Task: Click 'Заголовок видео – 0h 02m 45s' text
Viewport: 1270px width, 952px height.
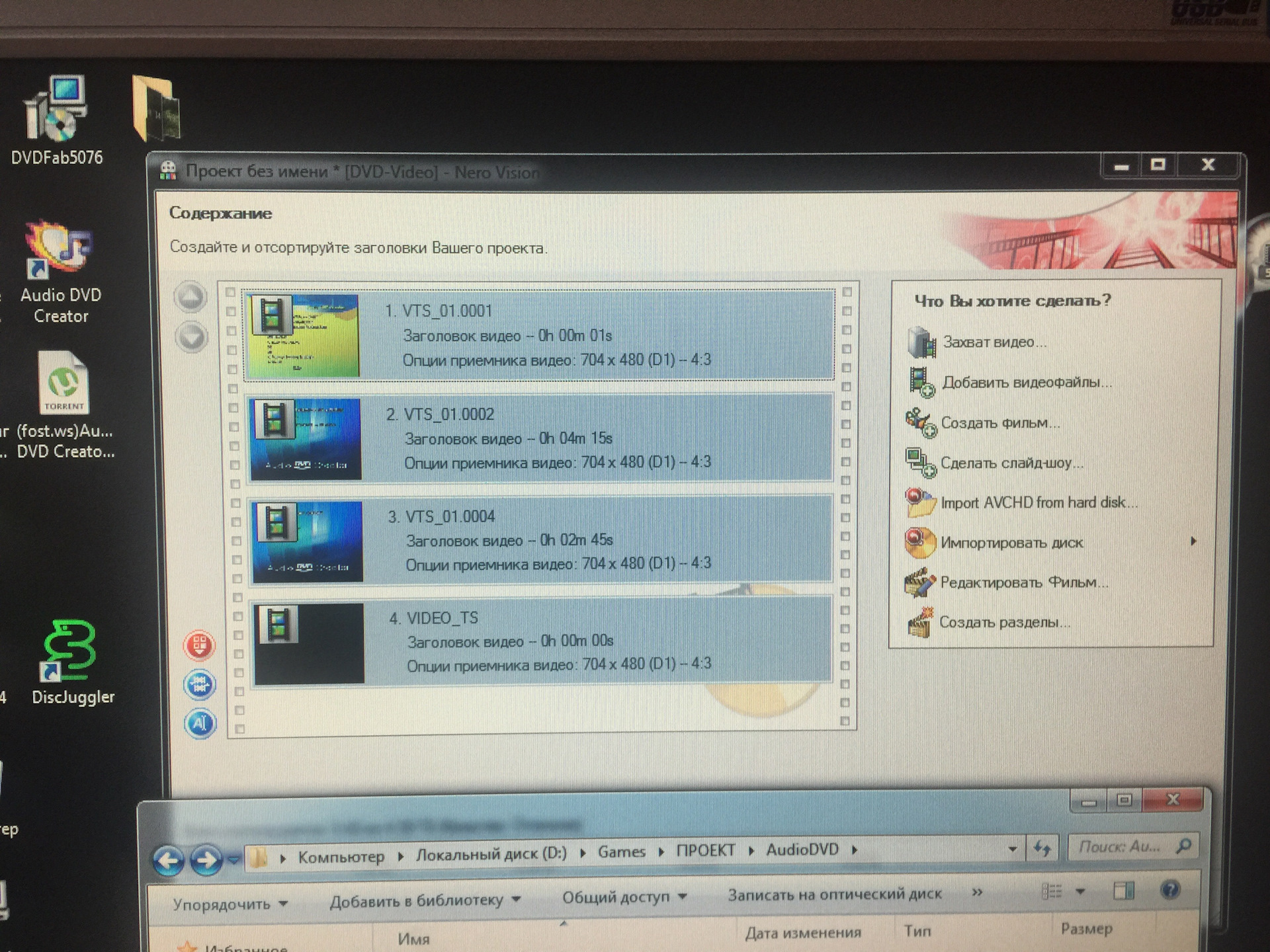Action: 509,540
